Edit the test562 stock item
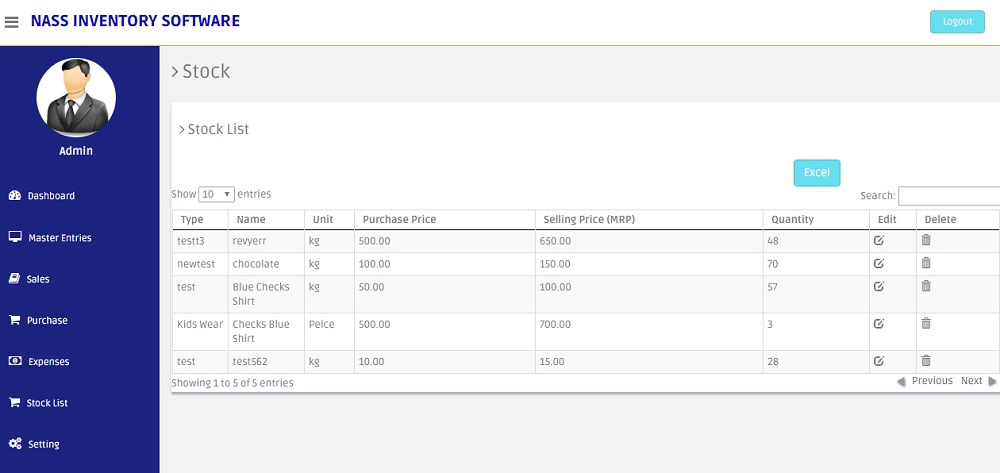This screenshot has height=473, width=1000. pyautogui.click(x=878, y=361)
